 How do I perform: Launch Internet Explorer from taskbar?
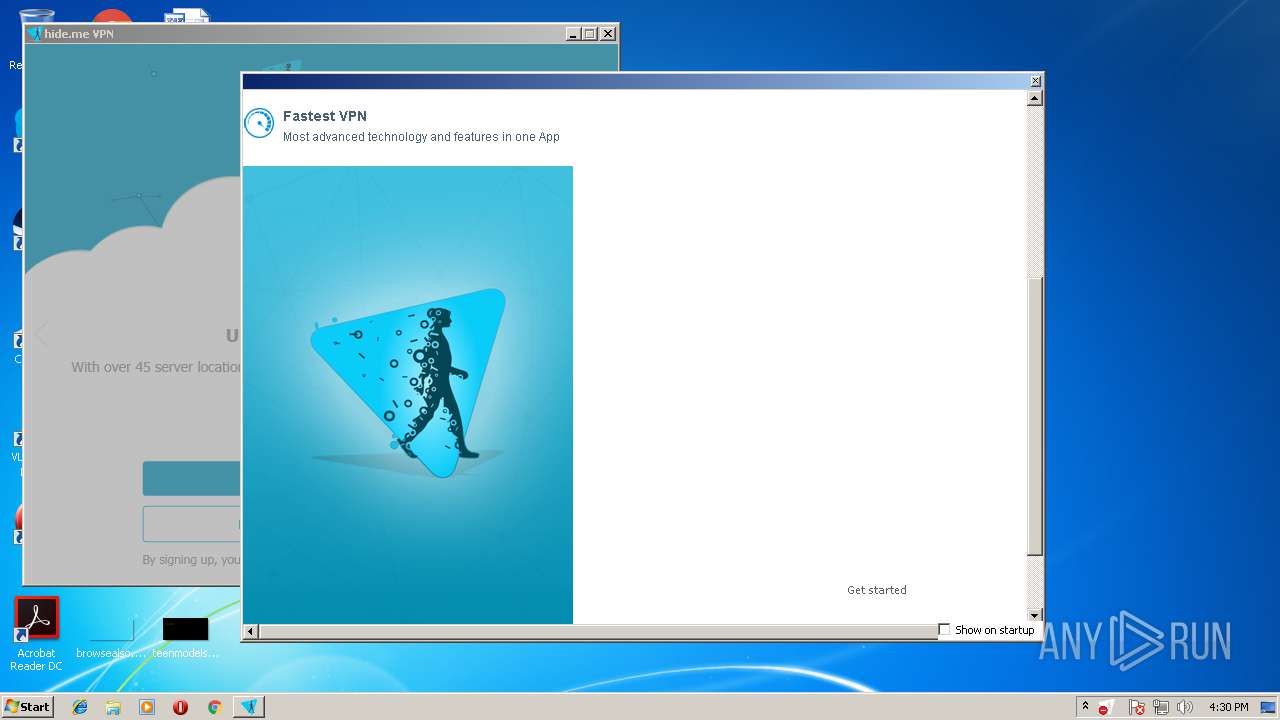point(80,707)
